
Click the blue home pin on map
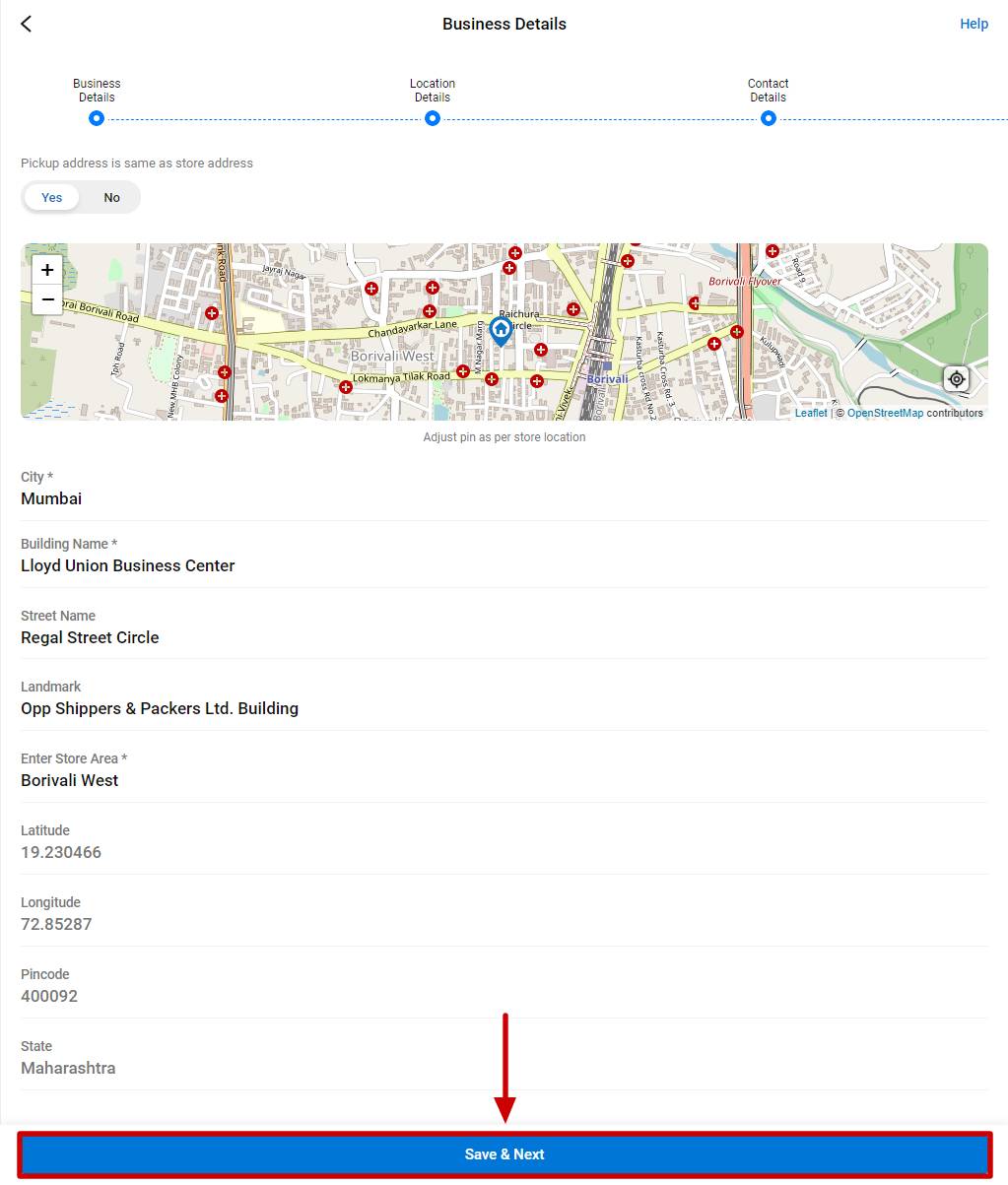pyautogui.click(x=501, y=330)
